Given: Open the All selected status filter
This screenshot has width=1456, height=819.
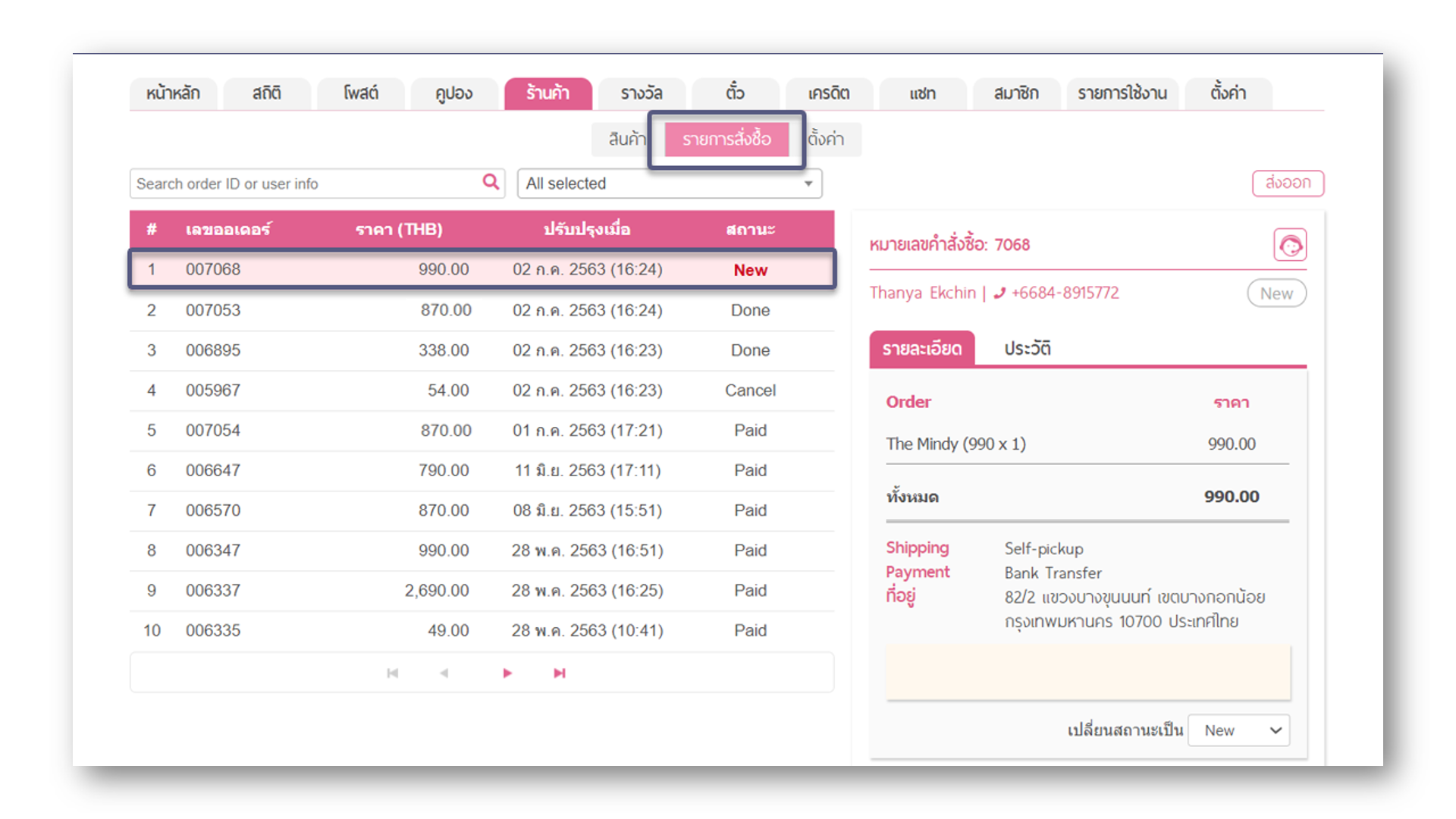Looking at the screenshot, I should [670, 184].
